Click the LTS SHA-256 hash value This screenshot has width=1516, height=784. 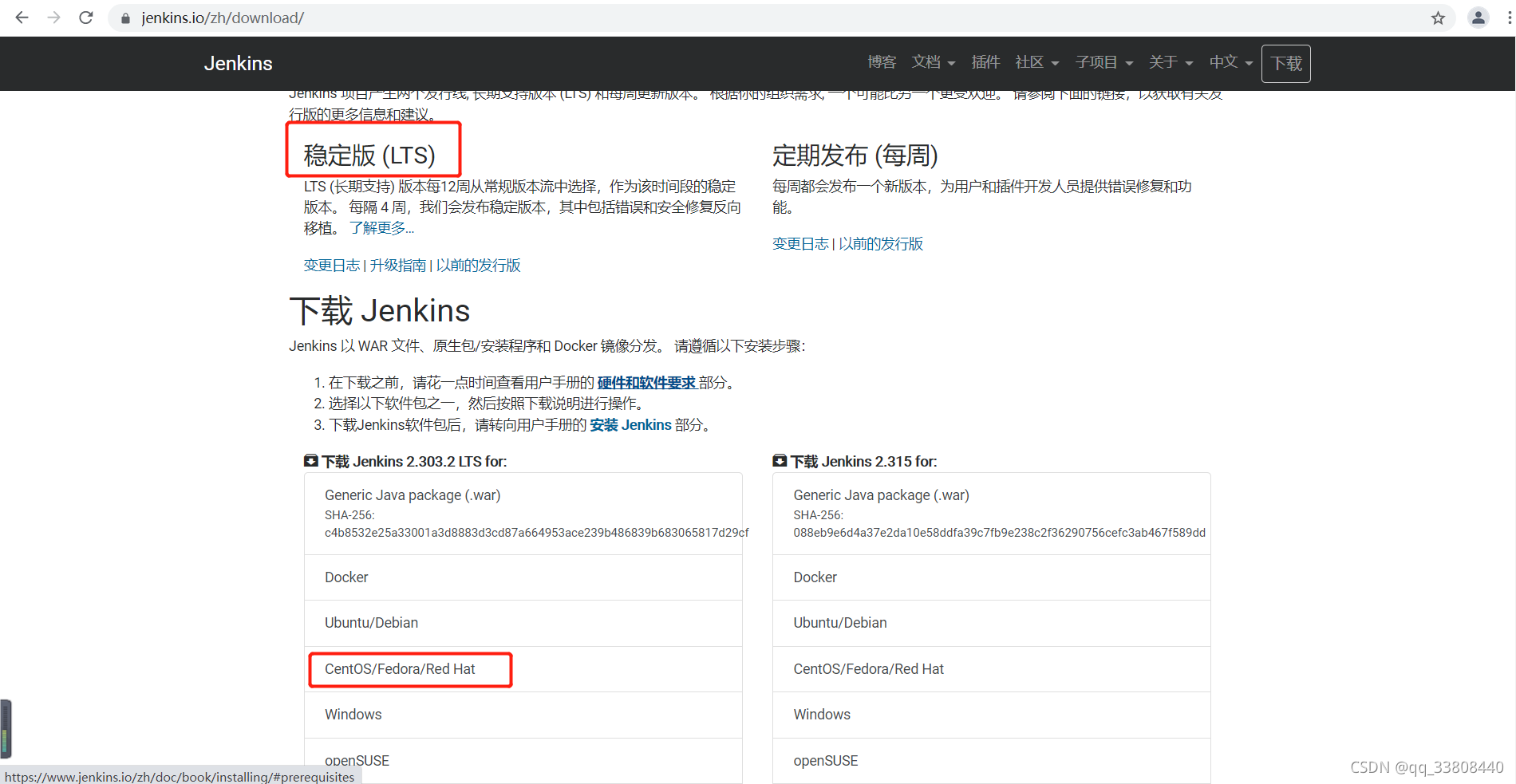pos(537,533)
